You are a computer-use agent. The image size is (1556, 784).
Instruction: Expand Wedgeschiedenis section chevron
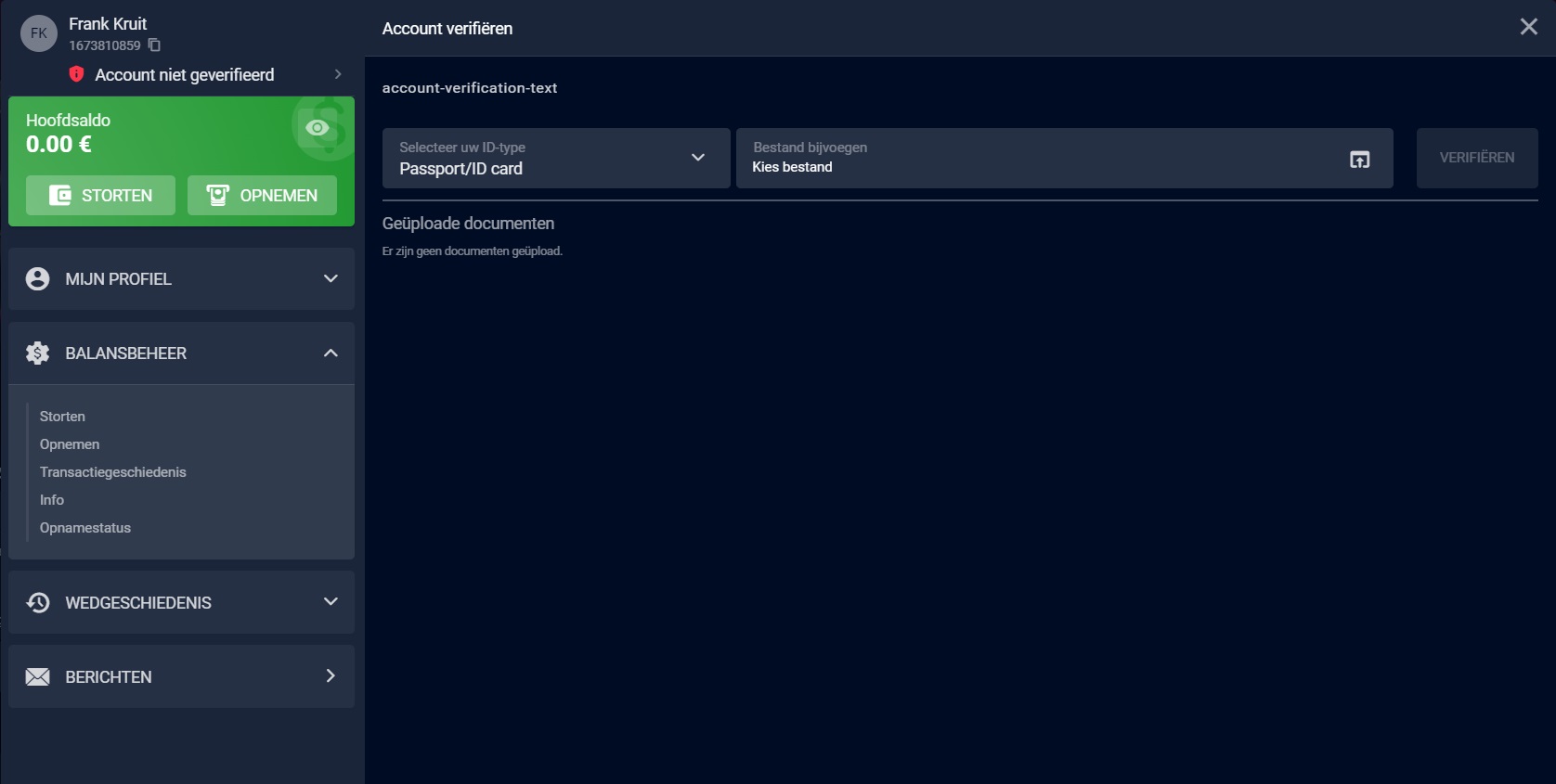pos(331,601)
